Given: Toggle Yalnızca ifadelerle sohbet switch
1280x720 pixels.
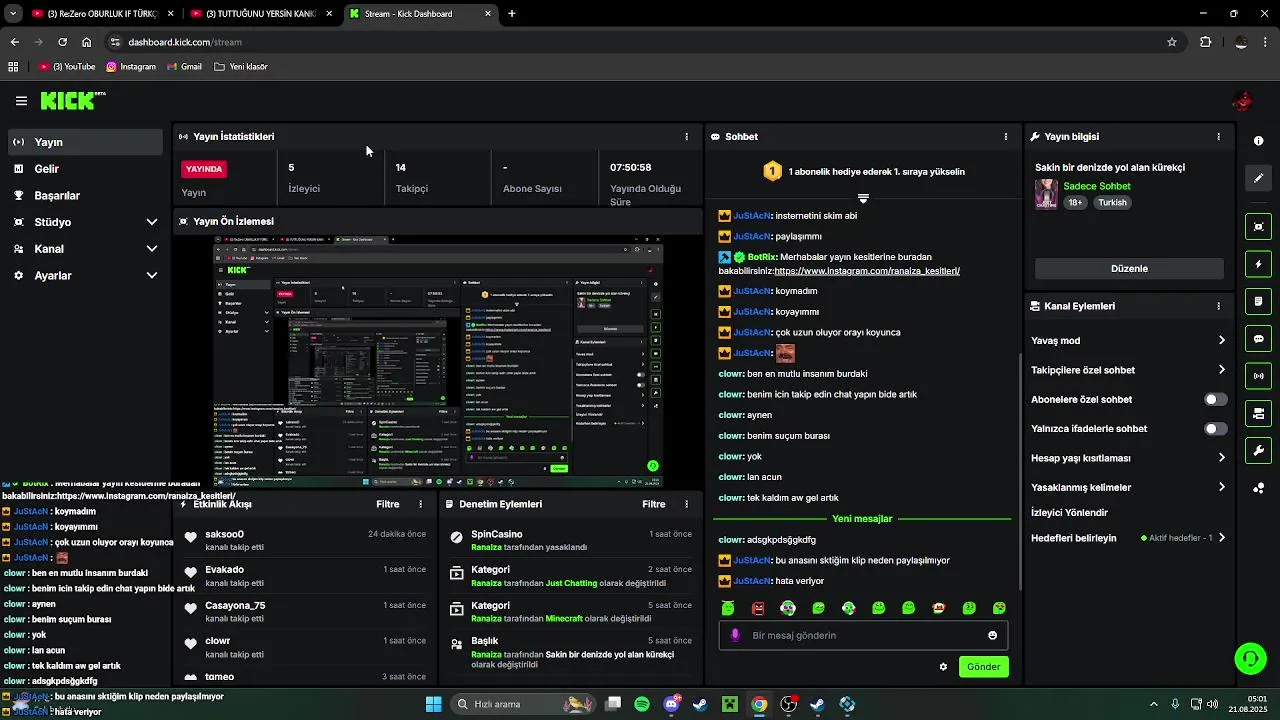Looking at the screenshot, I should click(1215, 429).
